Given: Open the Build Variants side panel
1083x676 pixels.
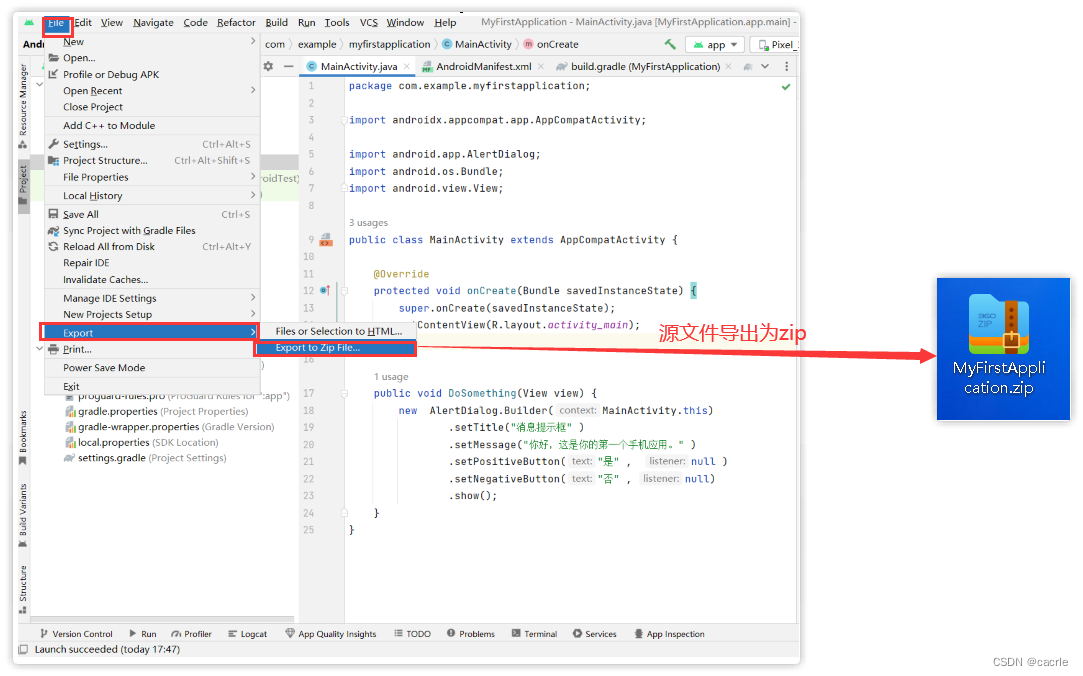Looking at the screenshot, I should point(23,515).
